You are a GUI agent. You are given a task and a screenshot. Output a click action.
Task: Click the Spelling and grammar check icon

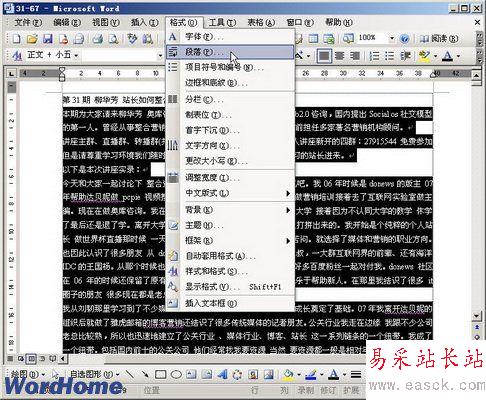pos(132,39)
